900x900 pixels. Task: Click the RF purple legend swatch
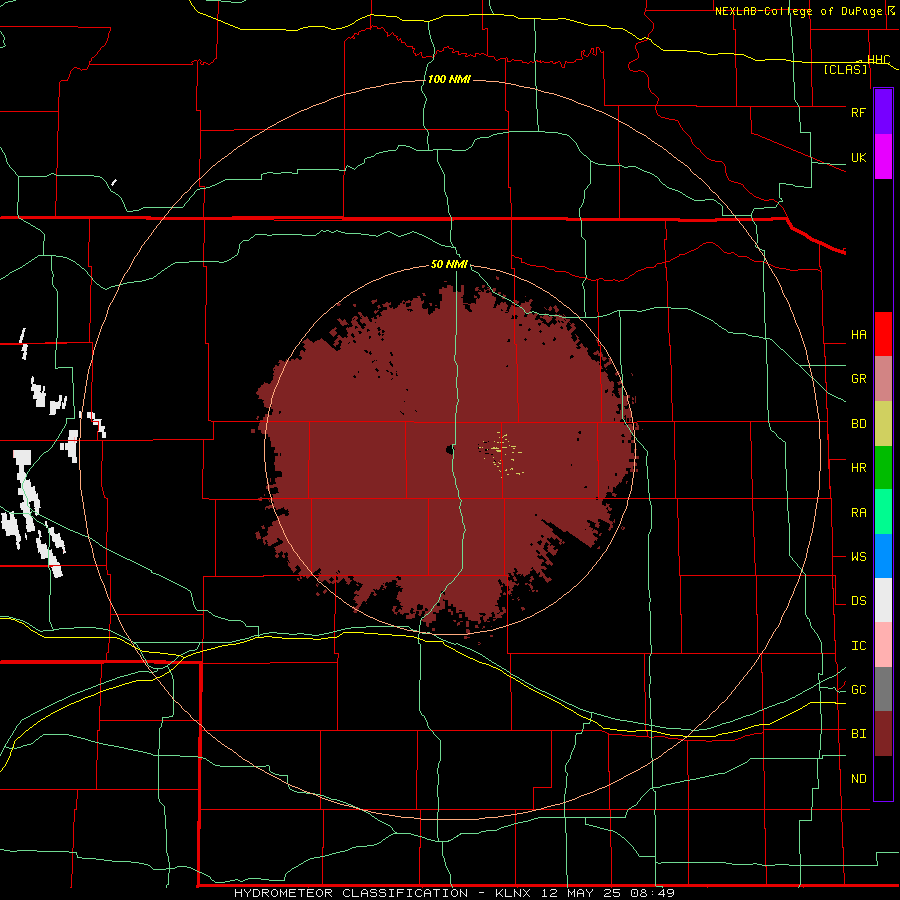883,111
